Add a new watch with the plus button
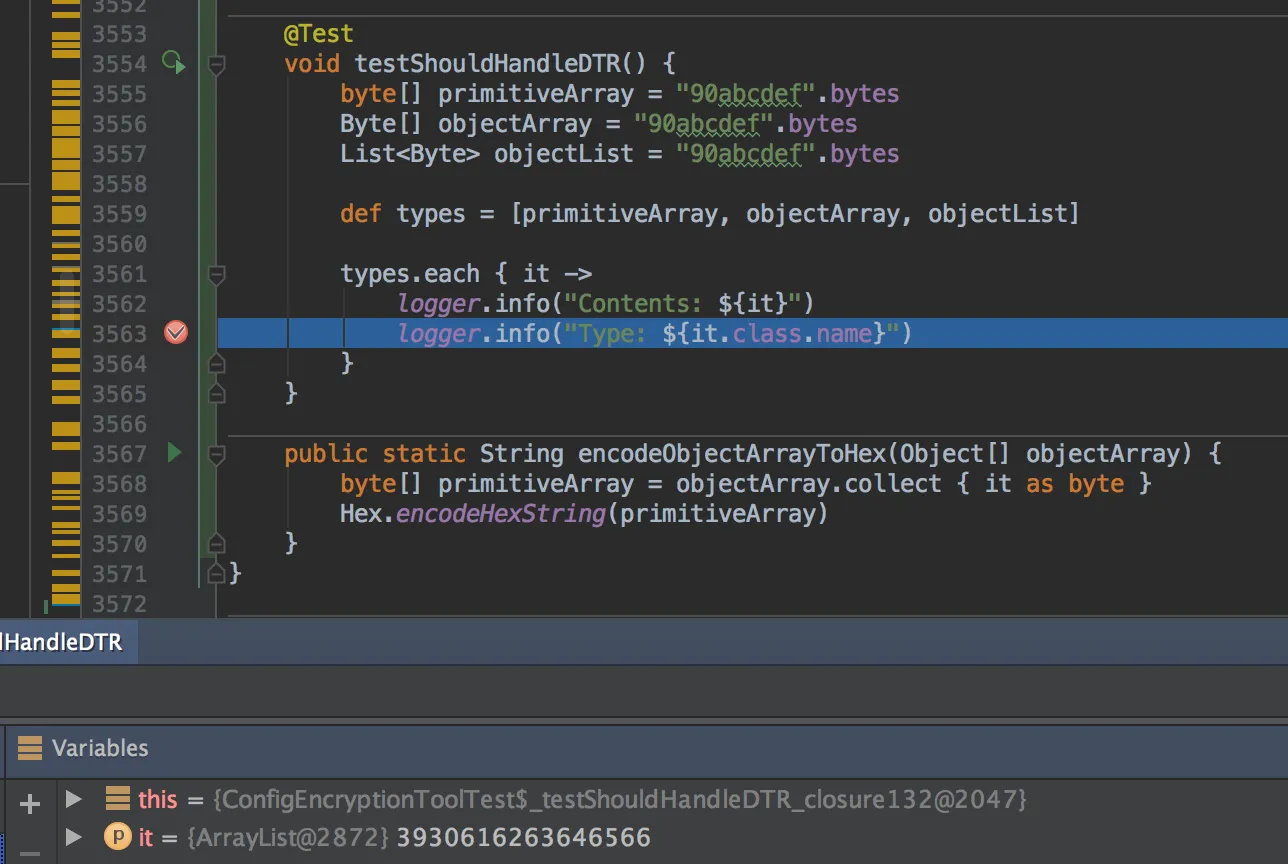The width and height of the screenshot is (1288, 864). coord(30,803)
